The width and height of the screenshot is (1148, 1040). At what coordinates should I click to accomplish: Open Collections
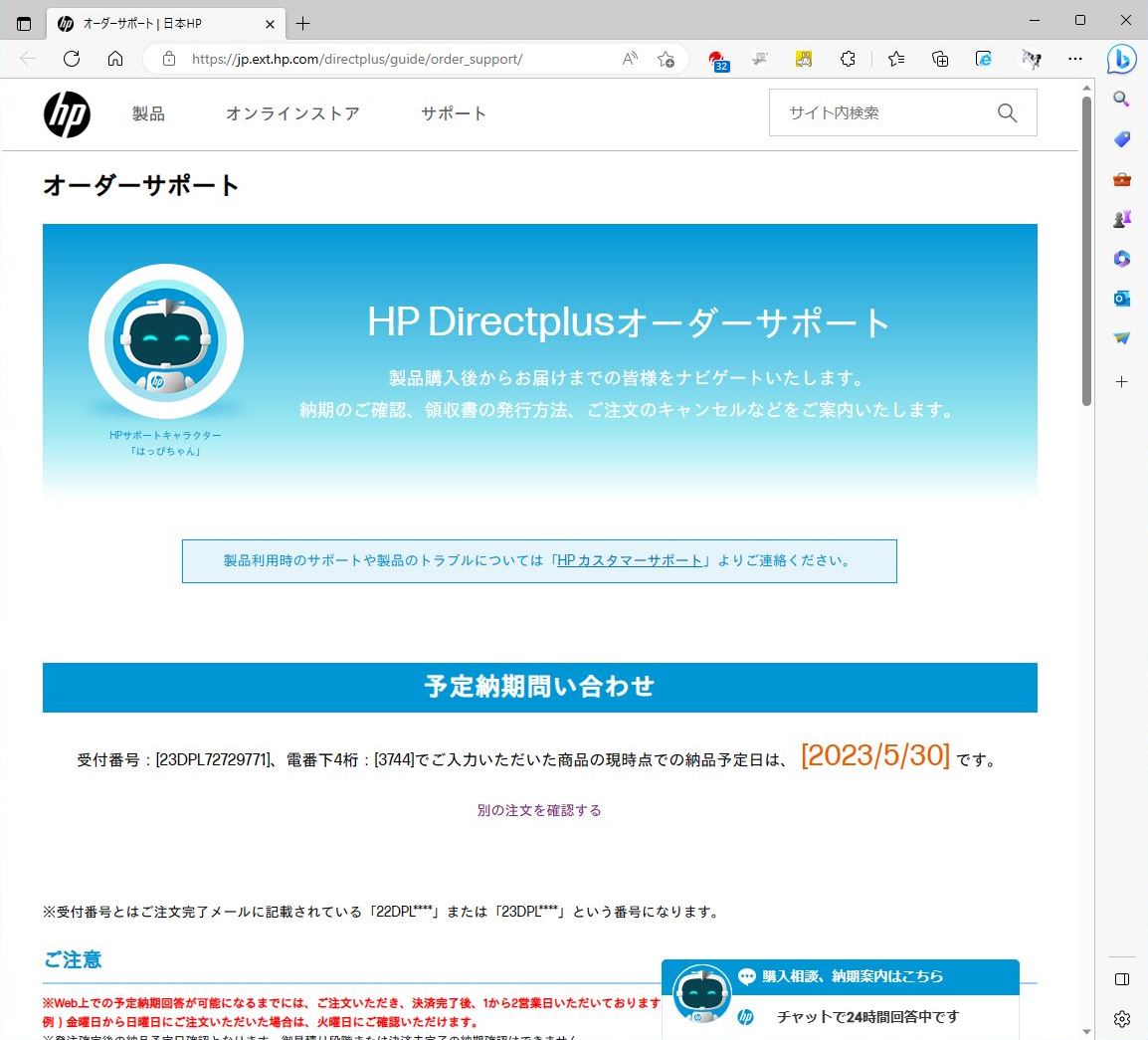940,59
